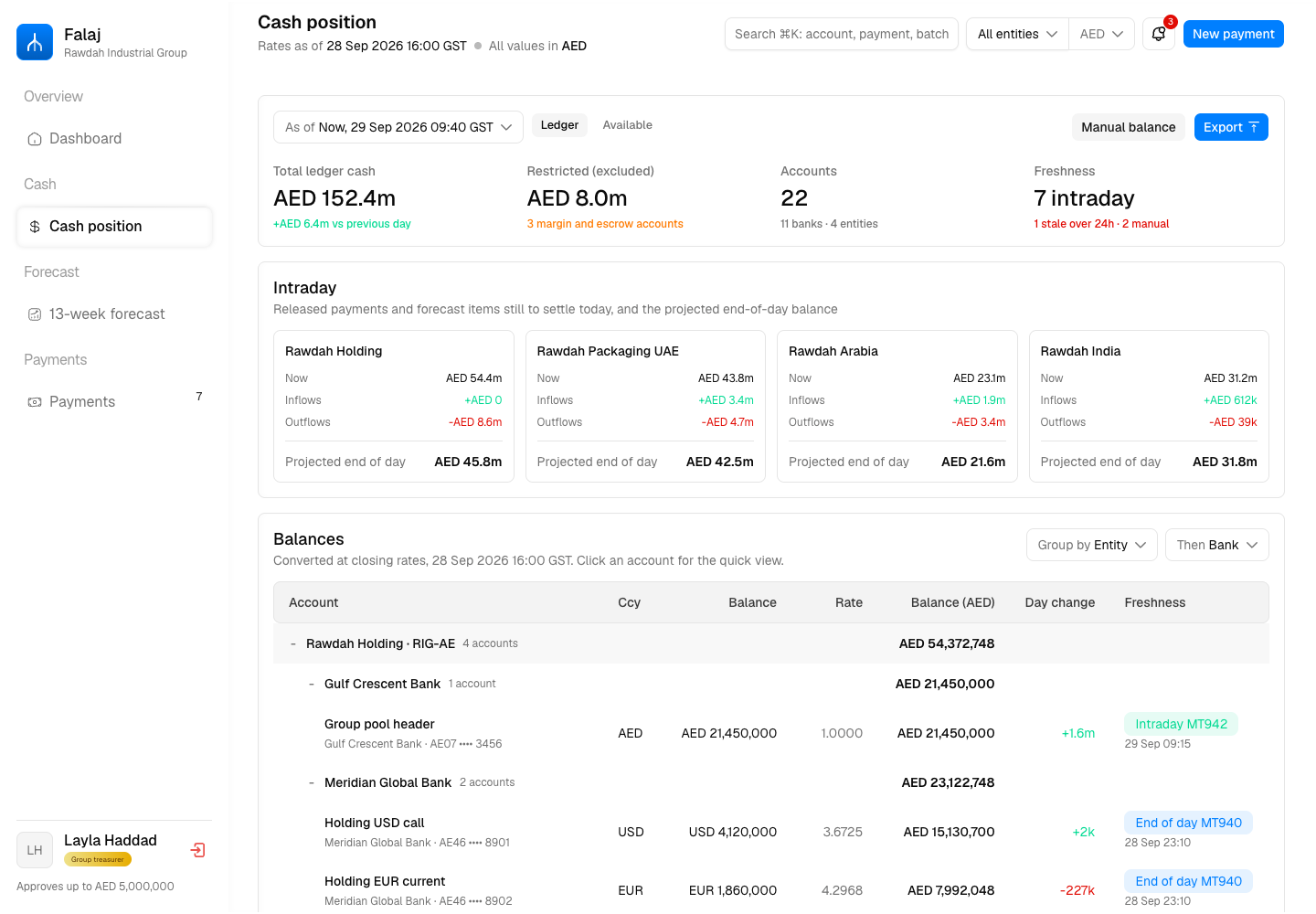
Task: Switch to Available balance view
Action: click(627, 125)
